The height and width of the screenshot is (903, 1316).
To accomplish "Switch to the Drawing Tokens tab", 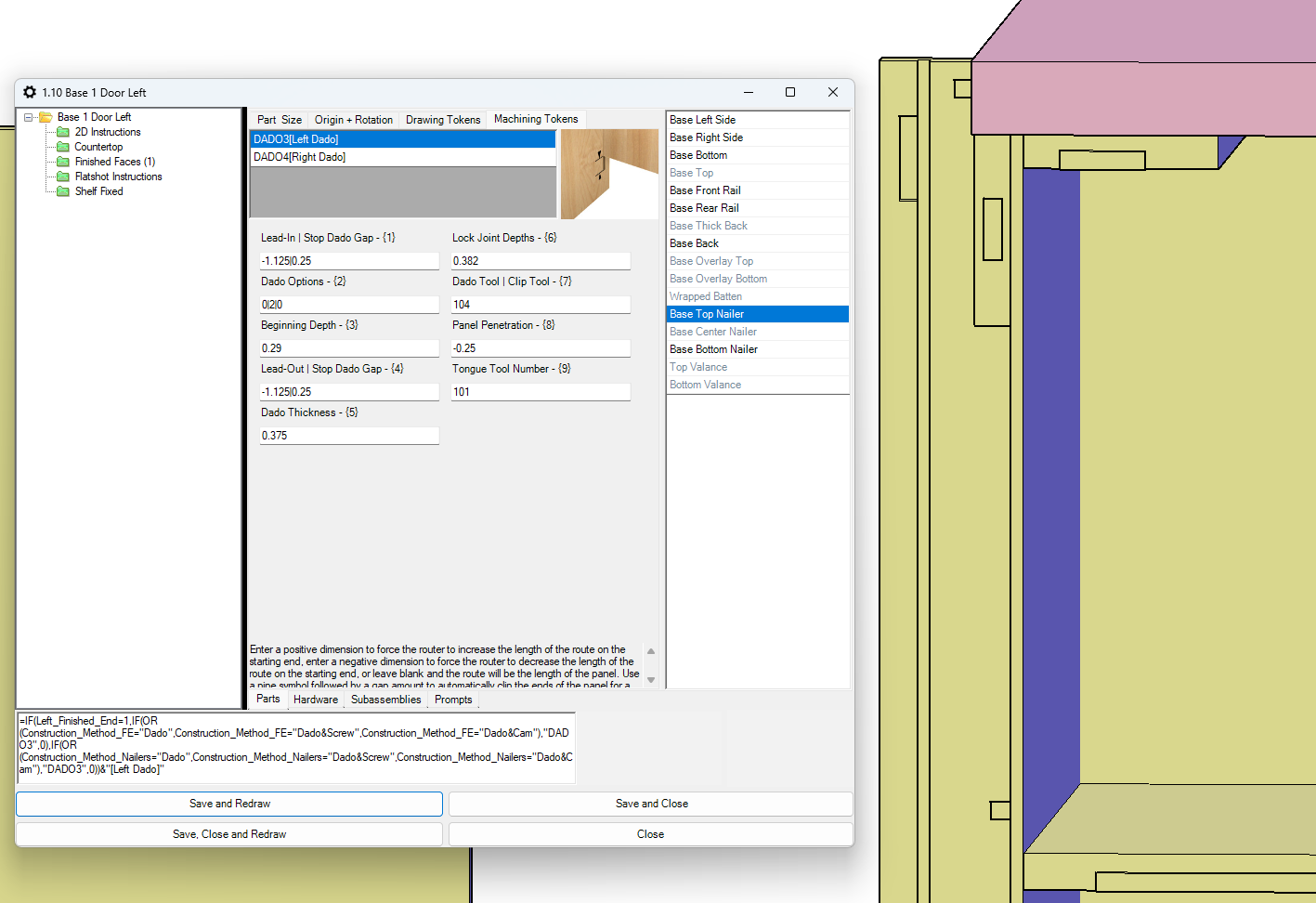I will (x=443, y=120).
